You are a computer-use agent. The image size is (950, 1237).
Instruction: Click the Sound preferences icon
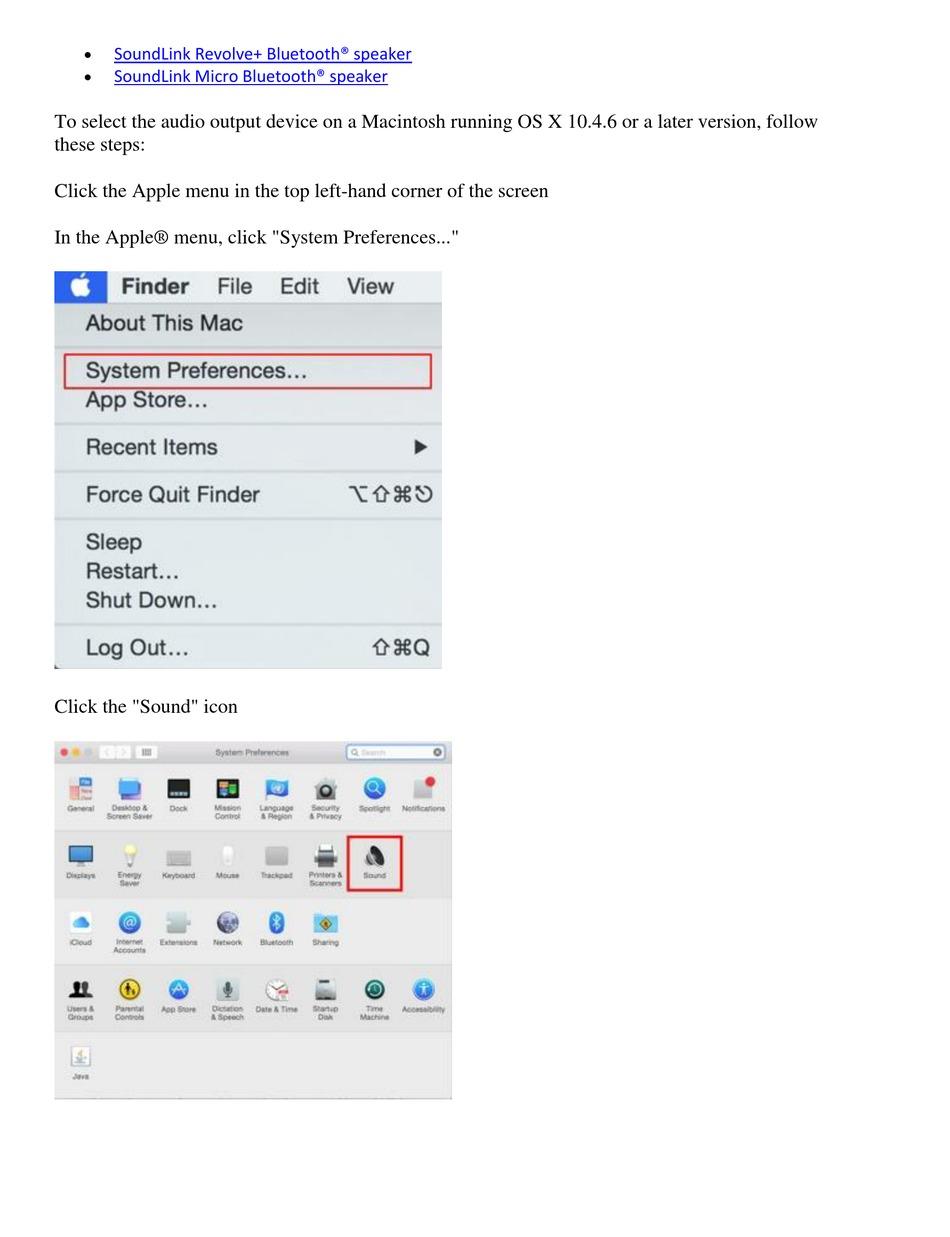click(374, 862)
